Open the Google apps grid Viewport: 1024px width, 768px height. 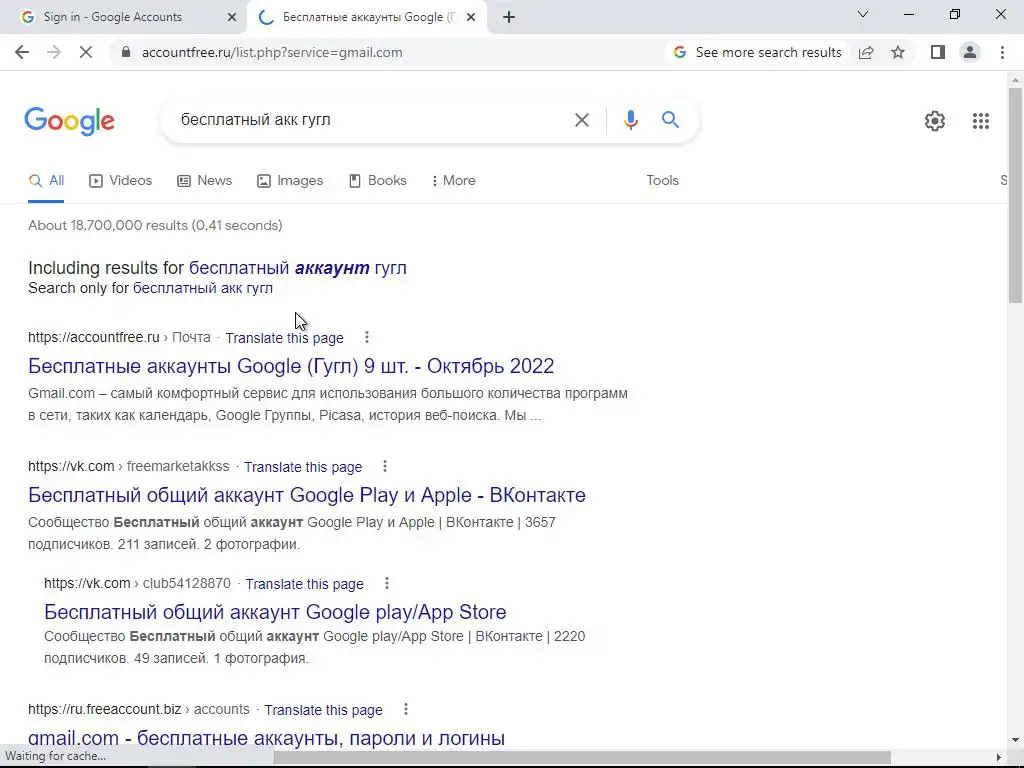(980, 121)
